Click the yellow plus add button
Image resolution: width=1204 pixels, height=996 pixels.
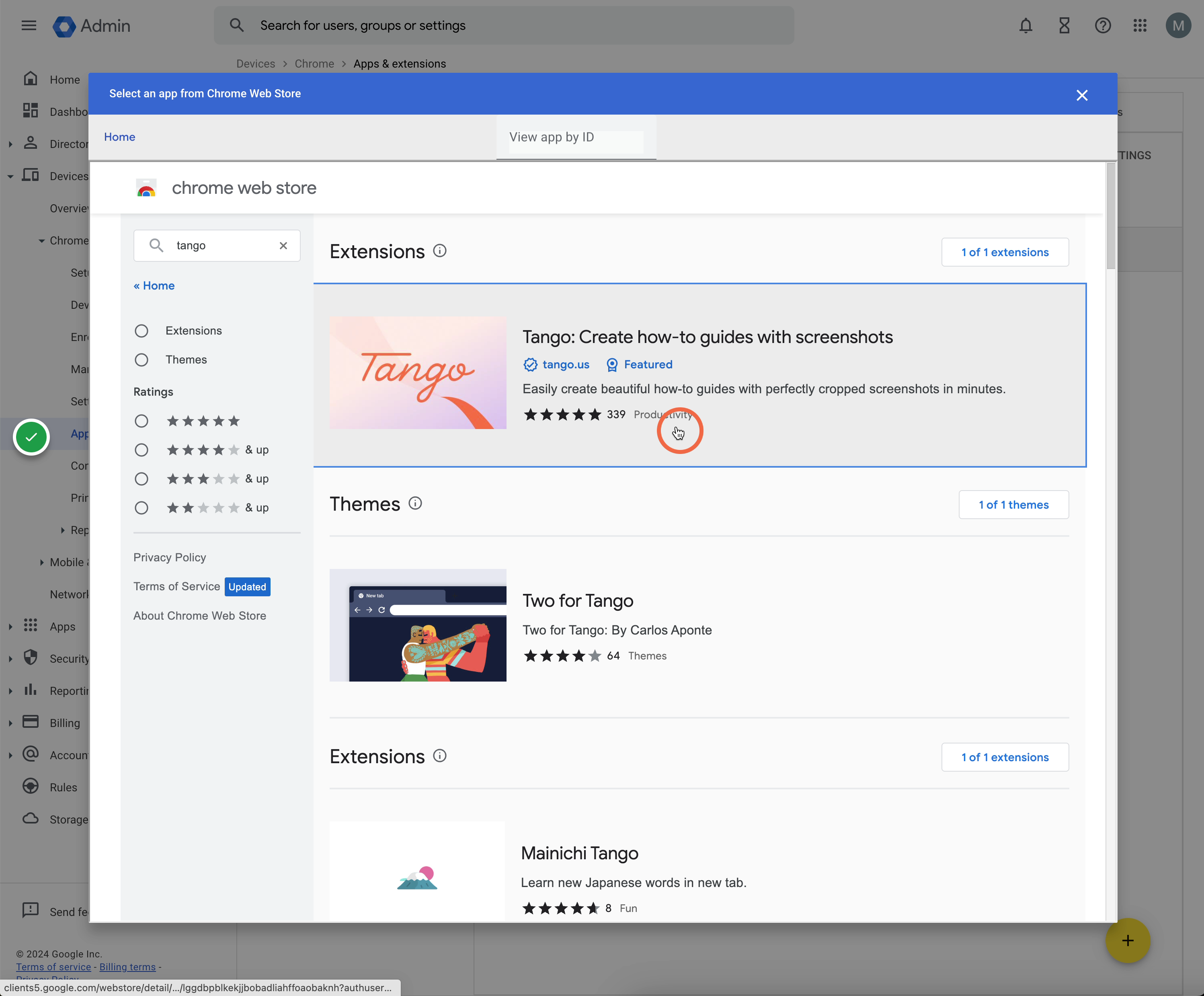[x=1128, y=941]
